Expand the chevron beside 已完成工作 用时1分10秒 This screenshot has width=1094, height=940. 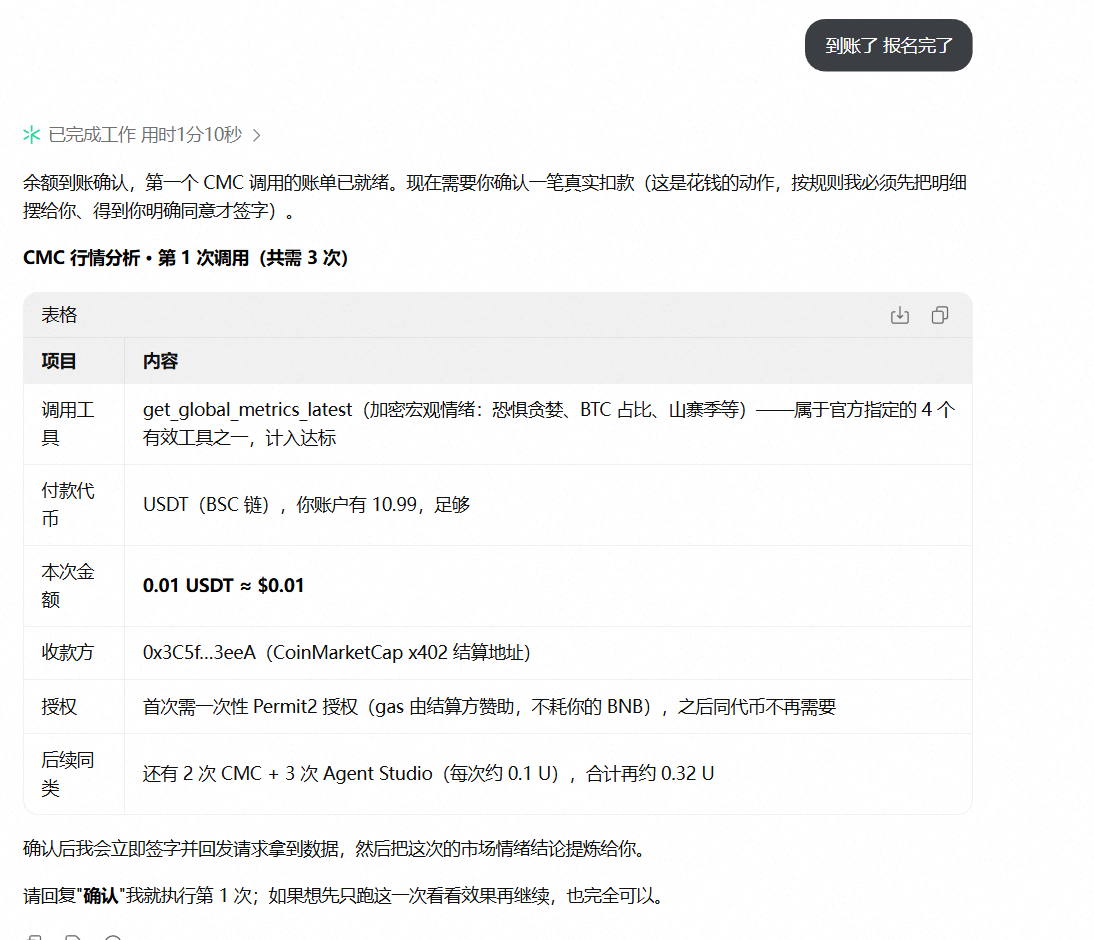tap(257, 135)
